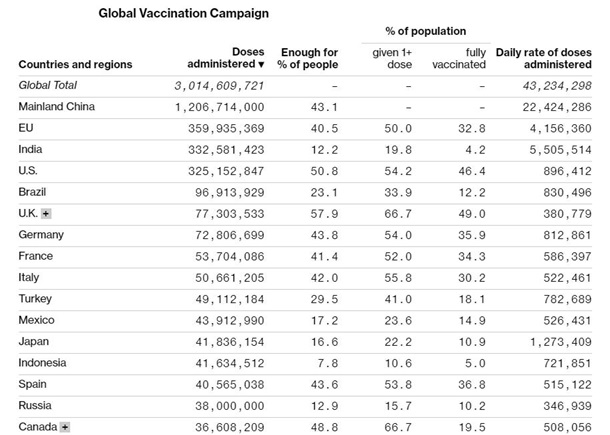Sort by given 1+ dose column header
This screenshot has height=435, width=610.
399,58
